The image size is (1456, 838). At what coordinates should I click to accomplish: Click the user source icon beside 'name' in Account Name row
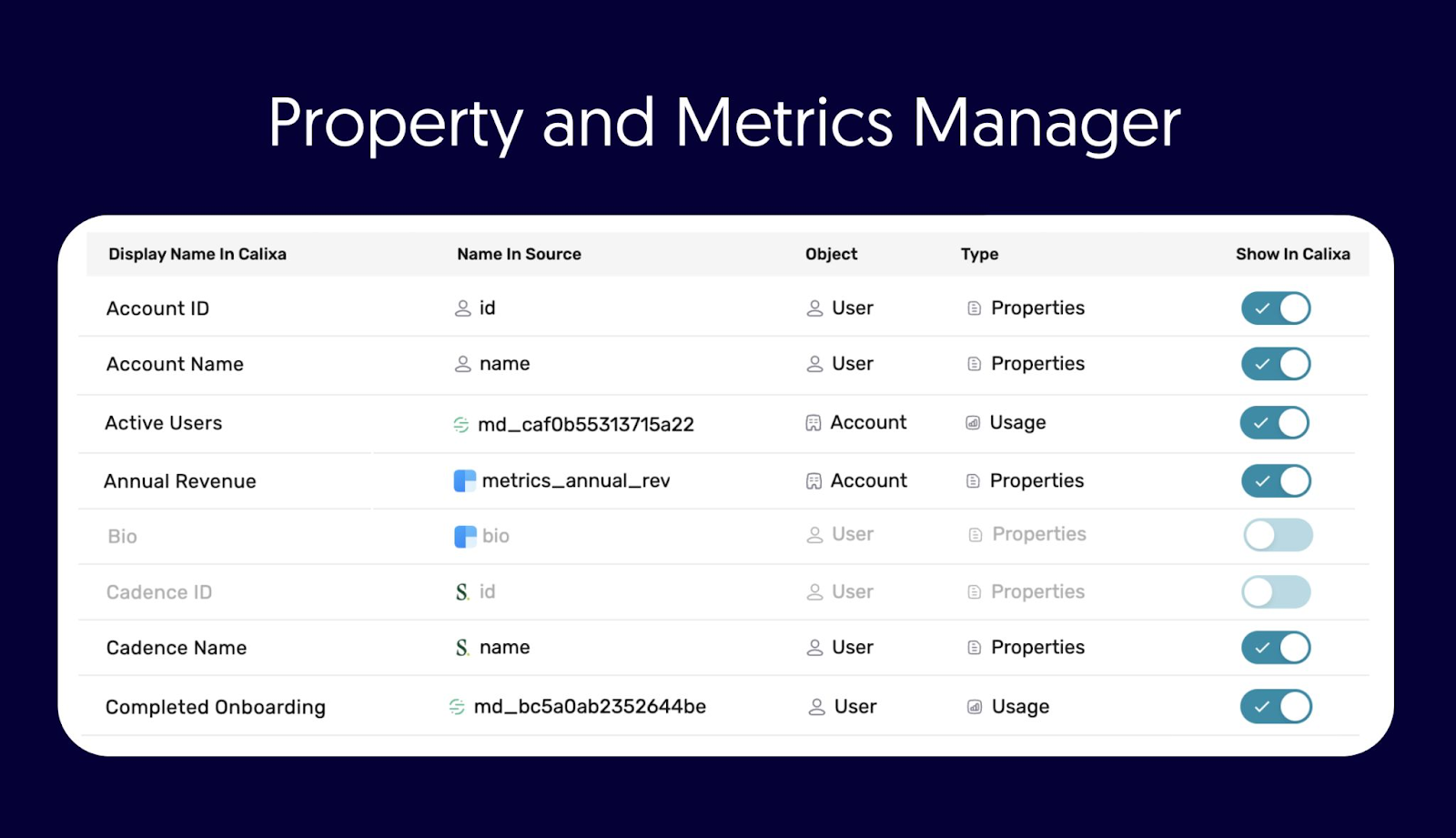(x=462, y=364)
